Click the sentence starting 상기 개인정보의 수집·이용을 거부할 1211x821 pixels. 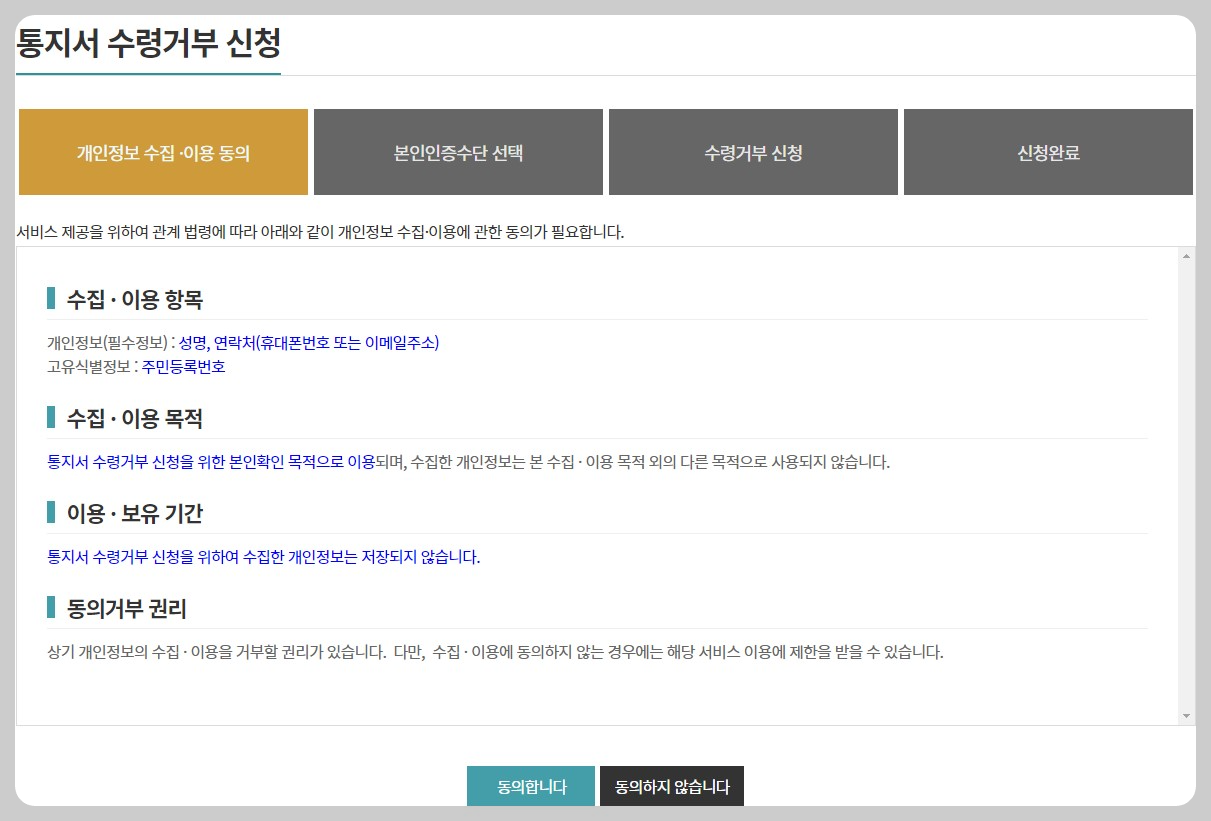coord(495,652)
